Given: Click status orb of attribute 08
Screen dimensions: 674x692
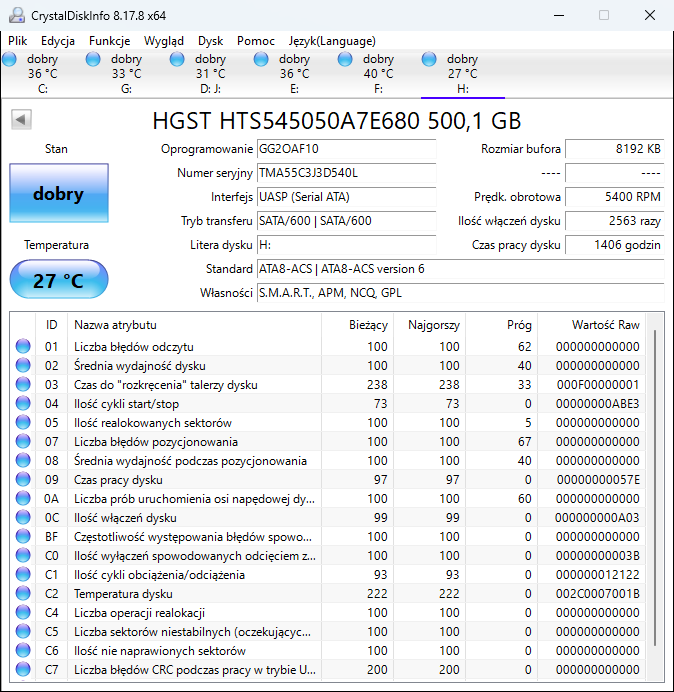Looking at the screenshot, I should pos(23,460).
